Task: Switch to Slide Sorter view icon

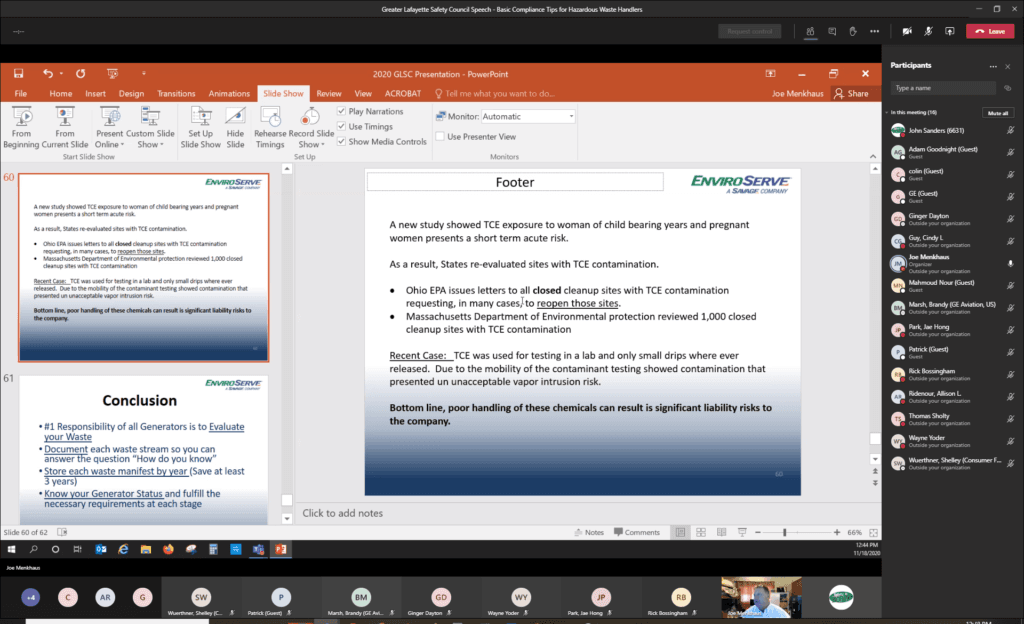Action: (701, 532)
